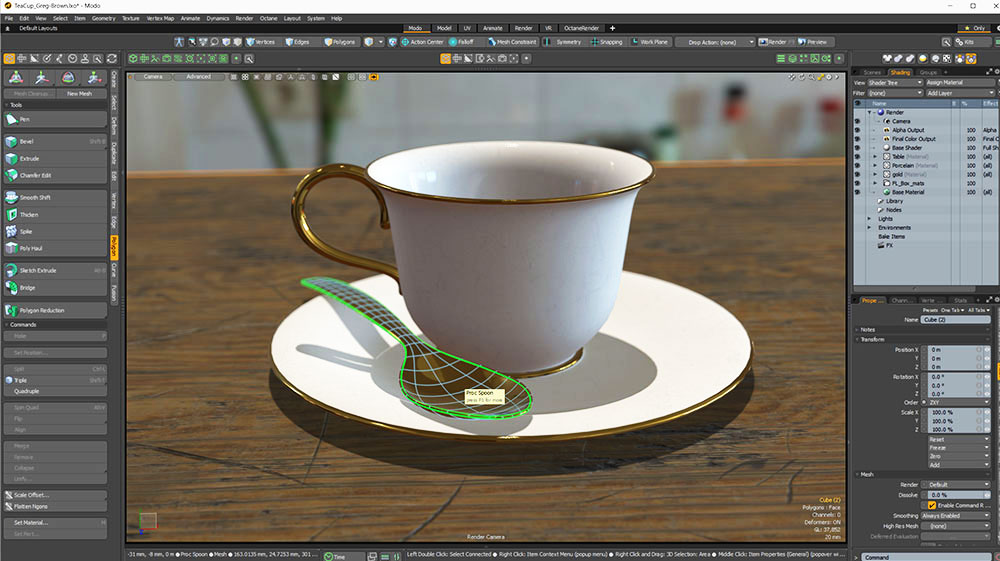Toggle Enable Command Regions checkbox

932,505
